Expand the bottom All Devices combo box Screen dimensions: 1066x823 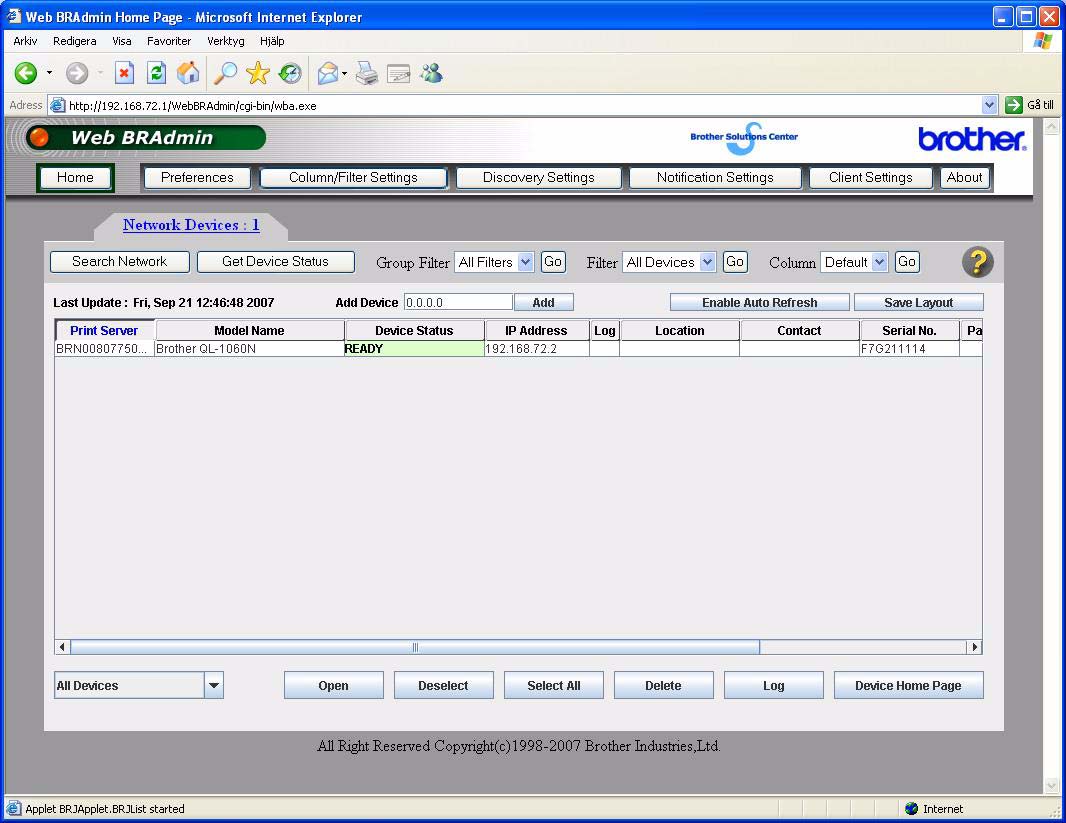213,685
